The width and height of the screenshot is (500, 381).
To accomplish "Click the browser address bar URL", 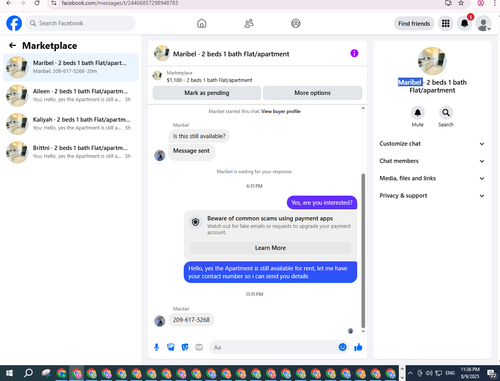I will coord(120,3).
